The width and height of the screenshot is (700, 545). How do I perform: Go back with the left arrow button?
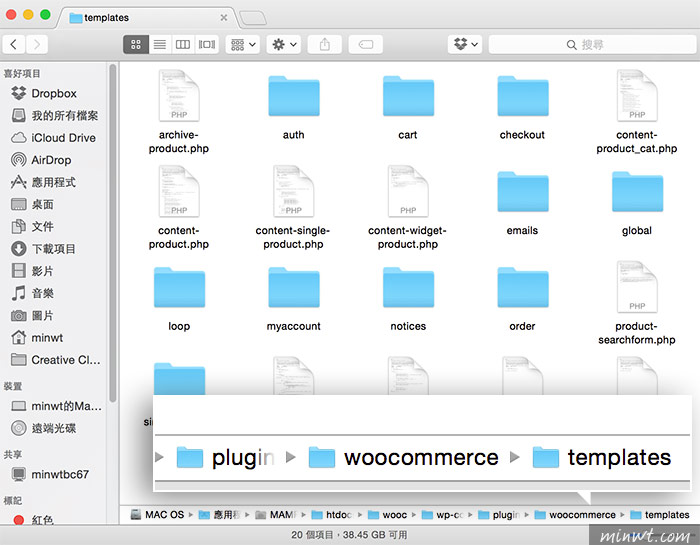coord(14,44)
